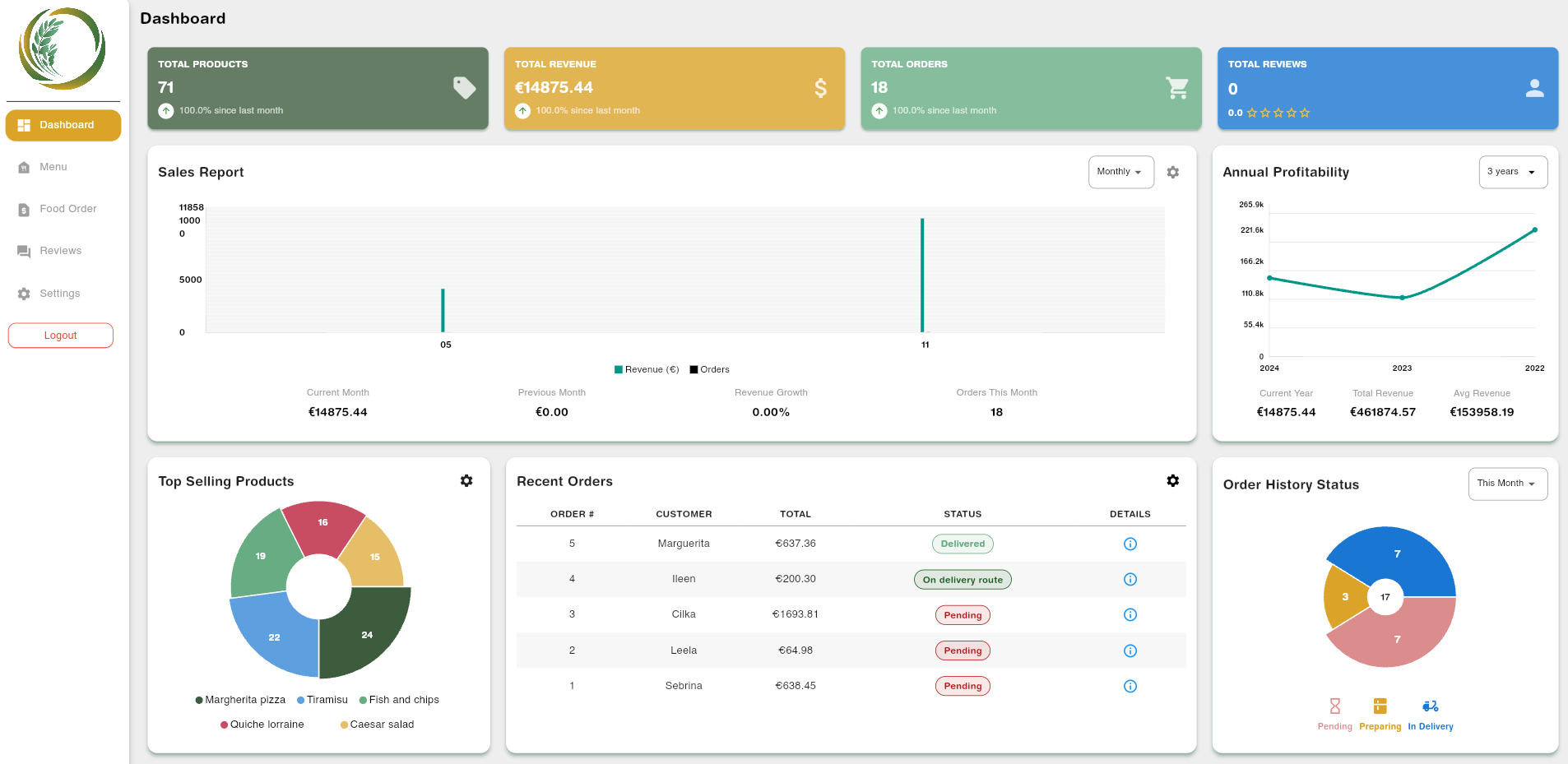Open the Menu page in sidebar

click(63, 167)
